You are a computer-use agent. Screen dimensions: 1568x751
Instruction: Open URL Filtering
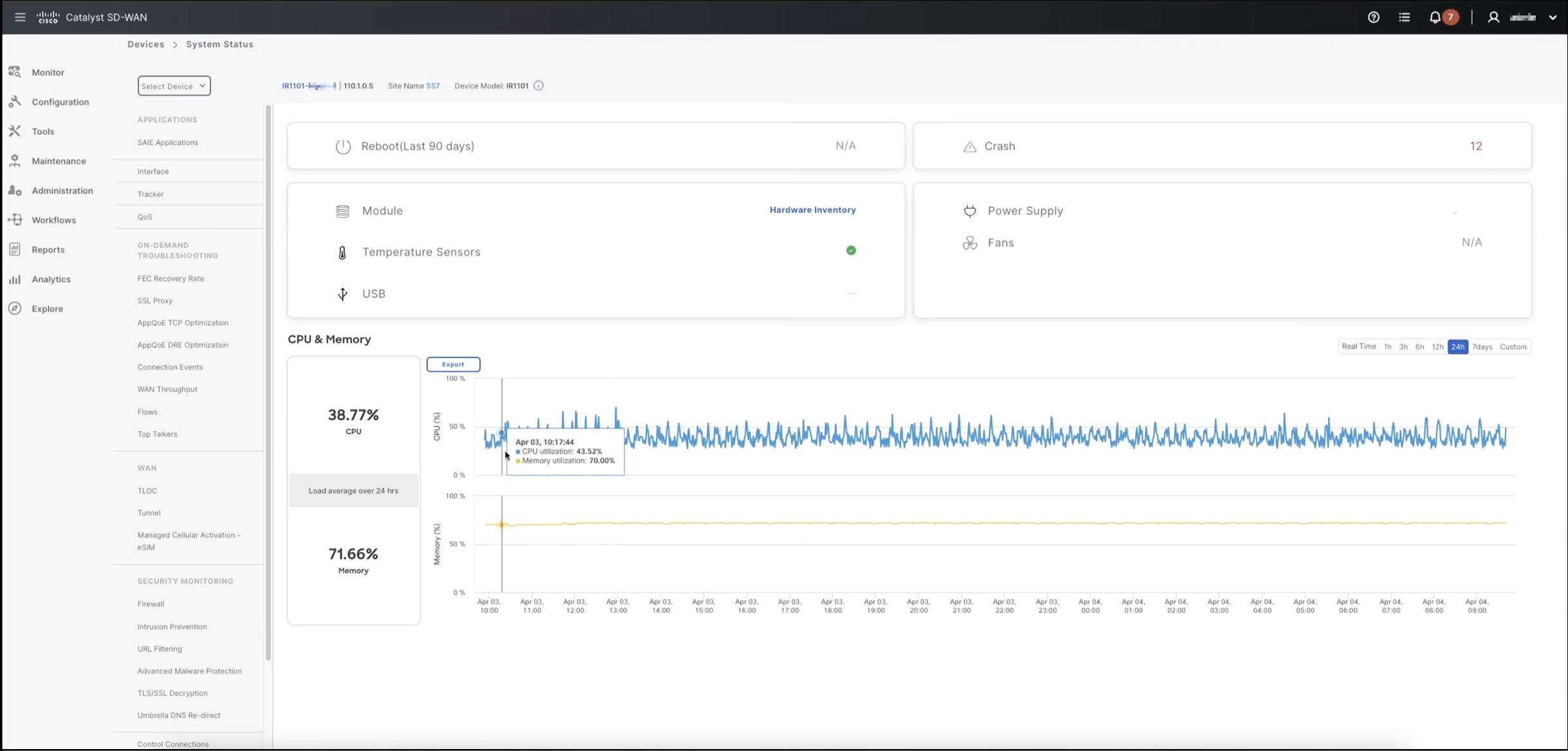(160, 649)
